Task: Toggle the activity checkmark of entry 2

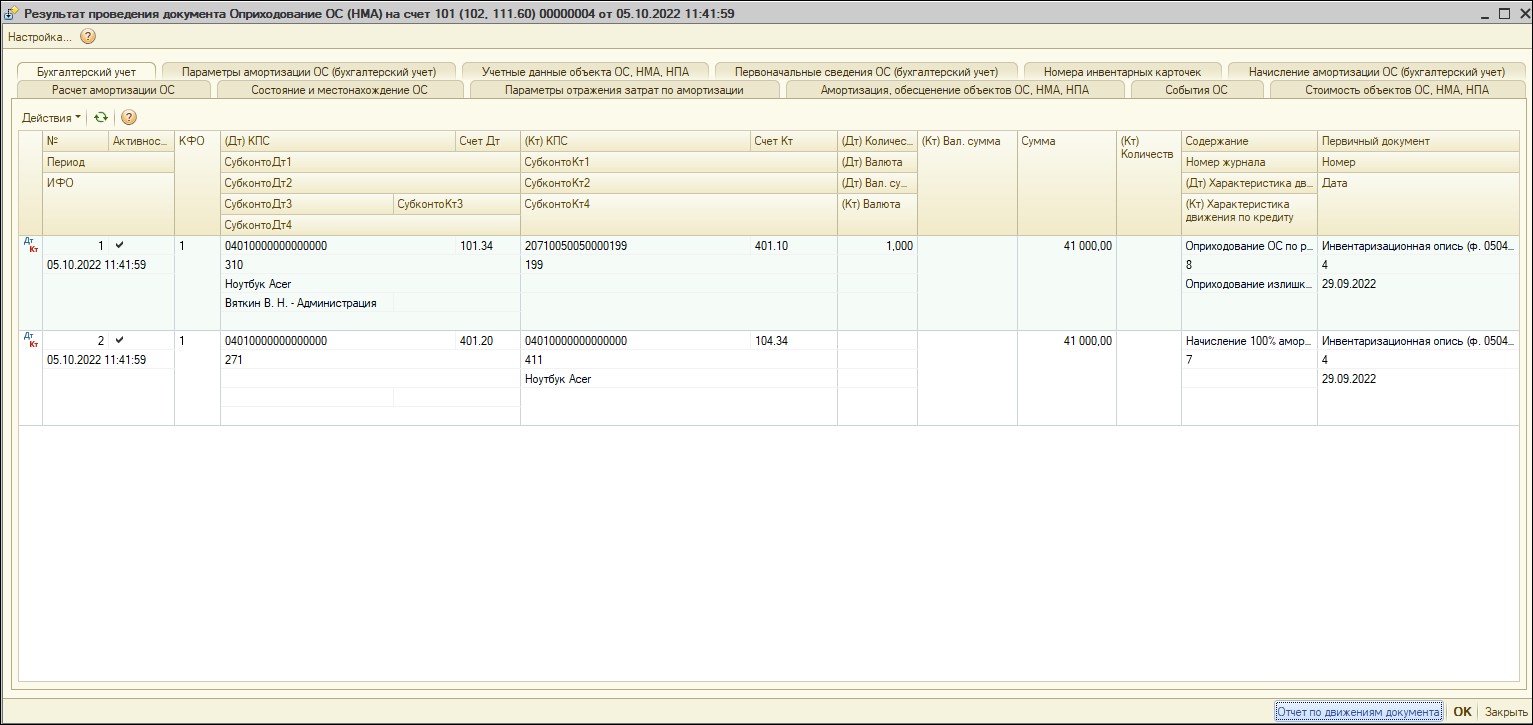Action: (120, 341)
